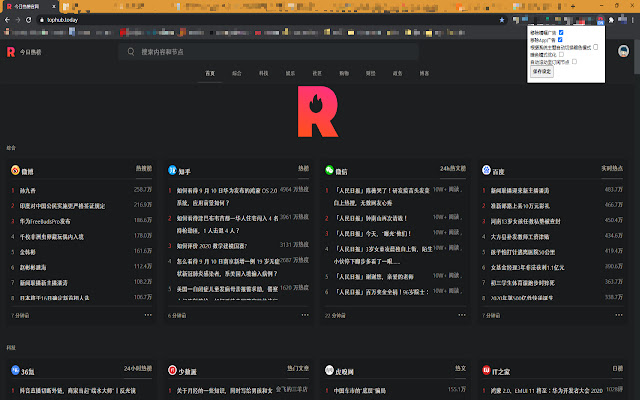The width and height of the screenshot is (640, 400).
Task: Open 微信 second 人民日报 article
Action: [x=371, y=218]
